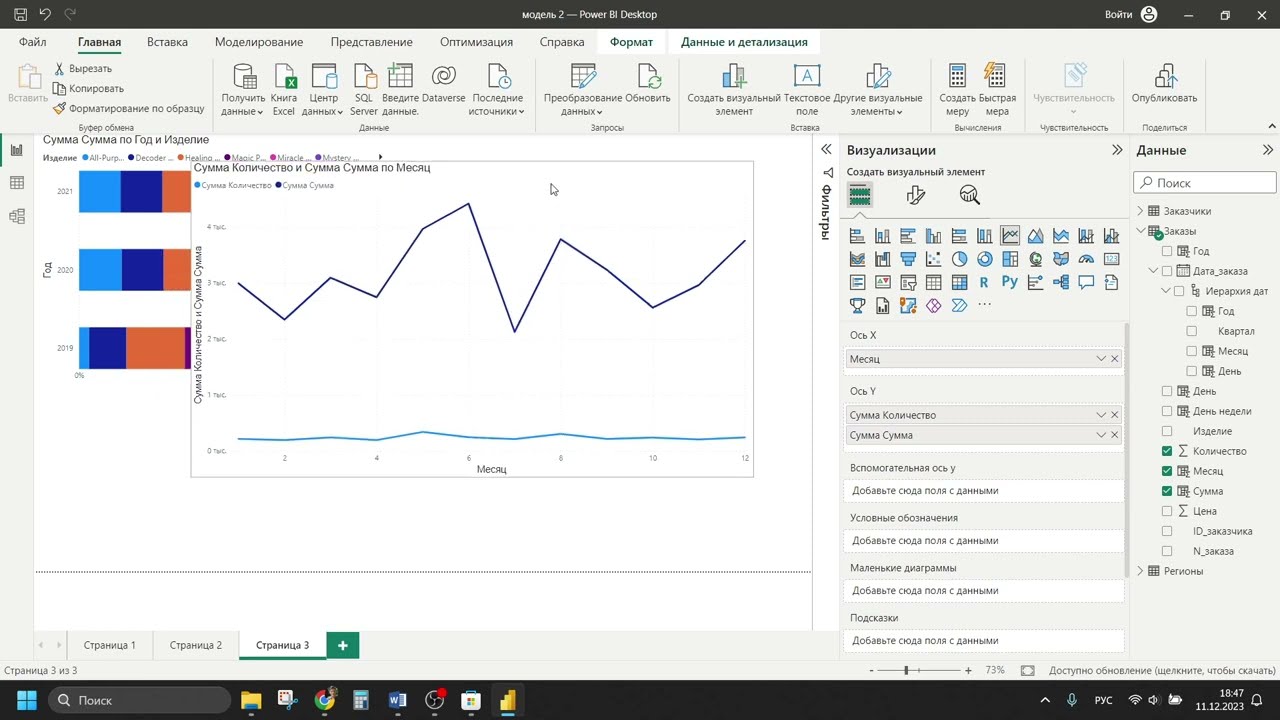
Task: Switch to table view in left sidebar
Action: point(16,183)
